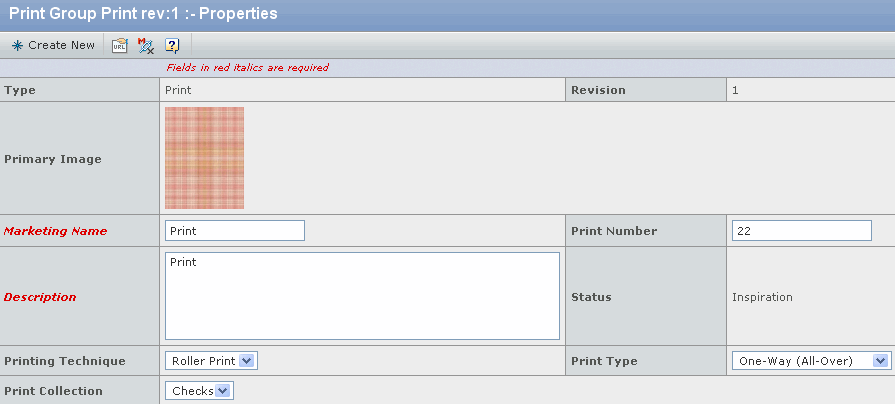
Task: Click inside the Description text area
Action: 362,296
